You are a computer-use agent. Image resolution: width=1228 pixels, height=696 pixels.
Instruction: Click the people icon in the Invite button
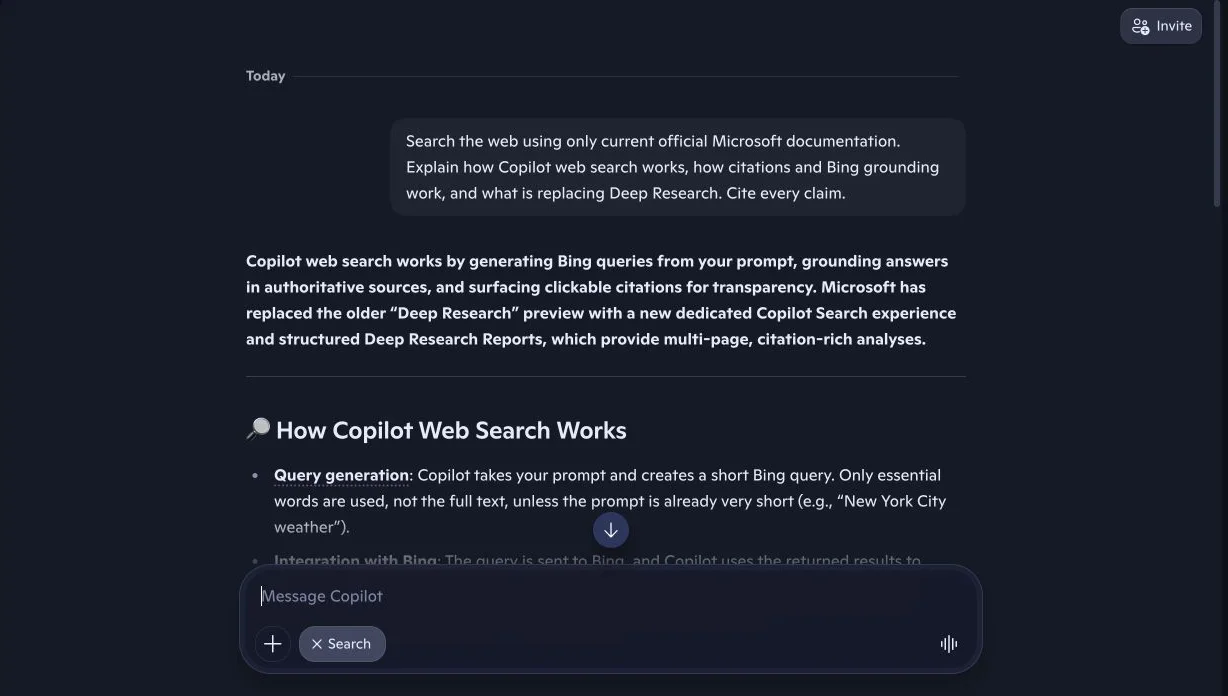[x=1140, y=26]
